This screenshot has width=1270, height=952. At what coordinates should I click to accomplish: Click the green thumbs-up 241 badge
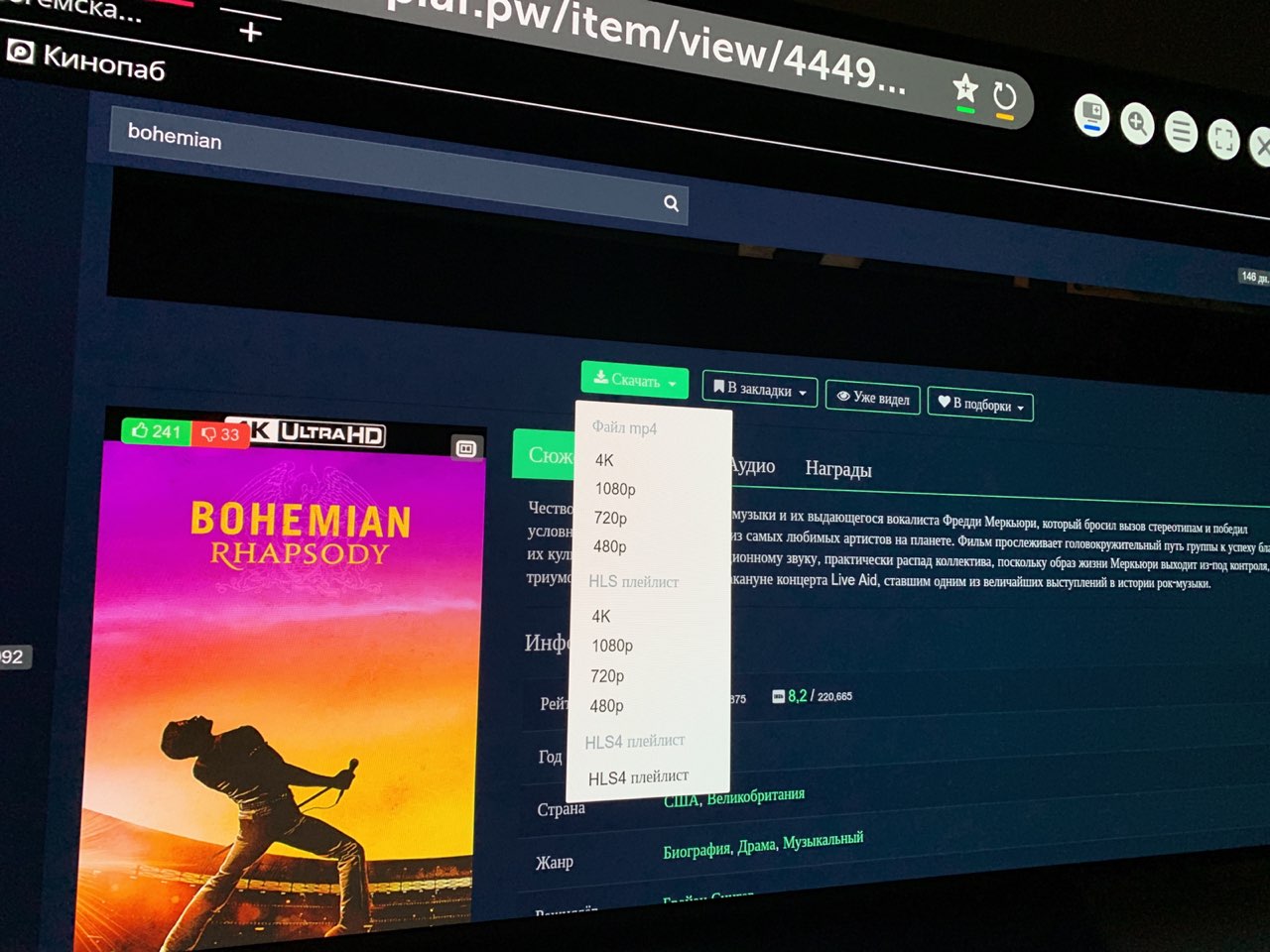[x=157, y=431]
